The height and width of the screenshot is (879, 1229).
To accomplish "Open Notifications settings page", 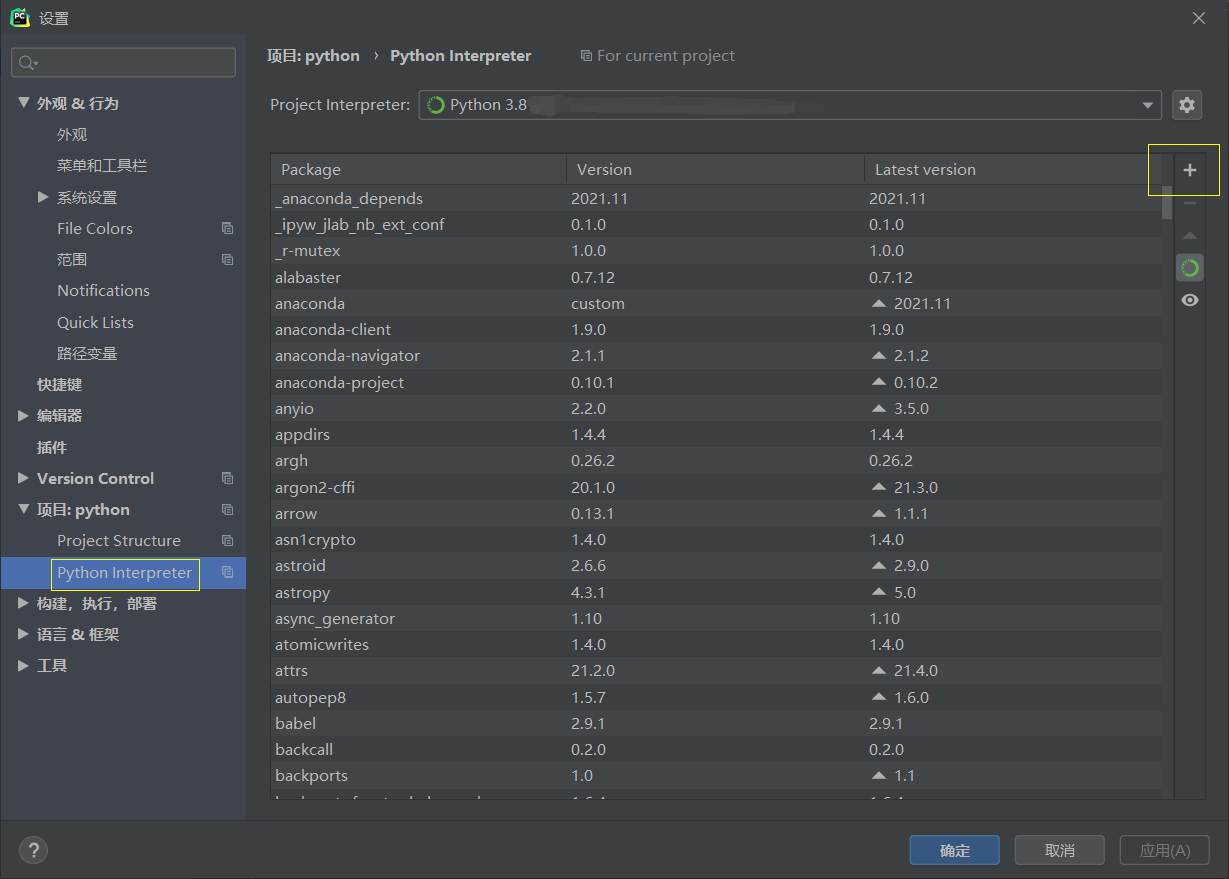I will [103, 291].
